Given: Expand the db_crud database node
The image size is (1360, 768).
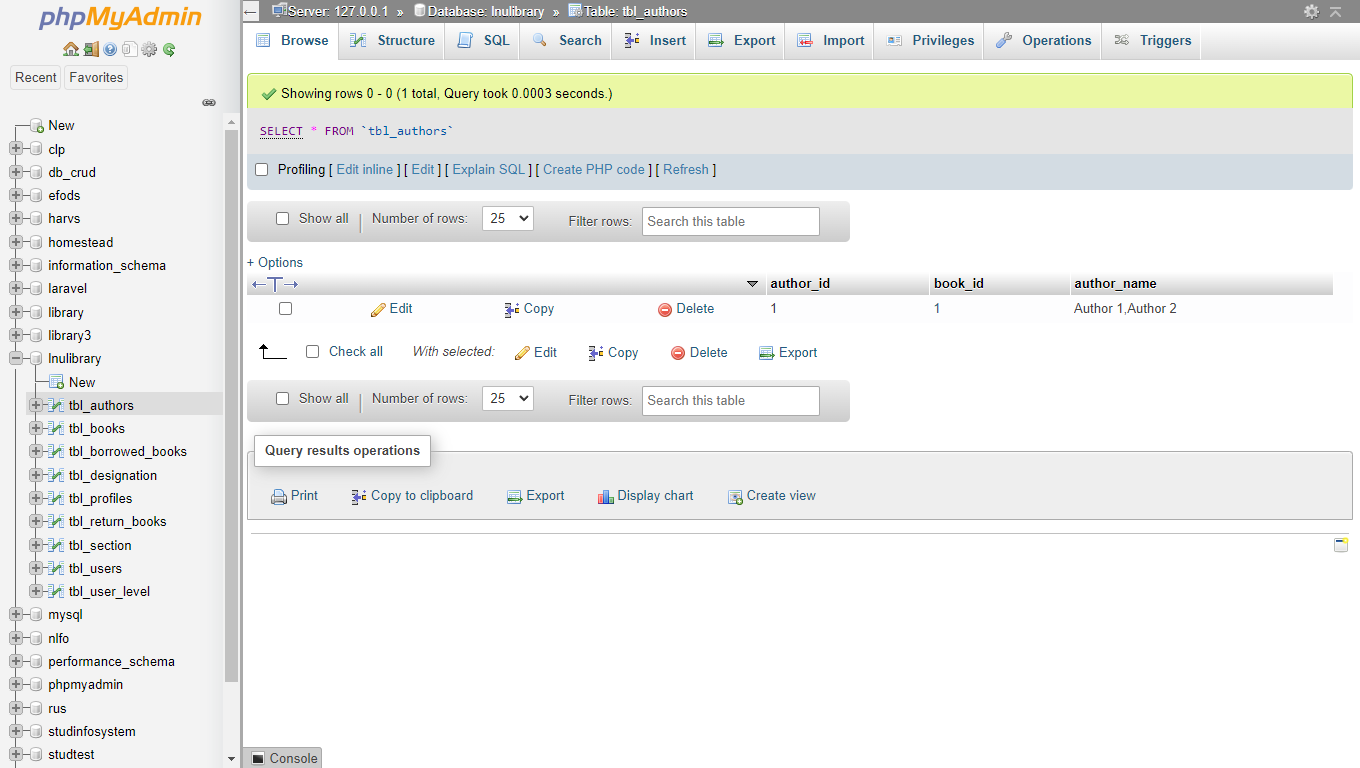Looking at the screenshot, I should click(16, 173).
